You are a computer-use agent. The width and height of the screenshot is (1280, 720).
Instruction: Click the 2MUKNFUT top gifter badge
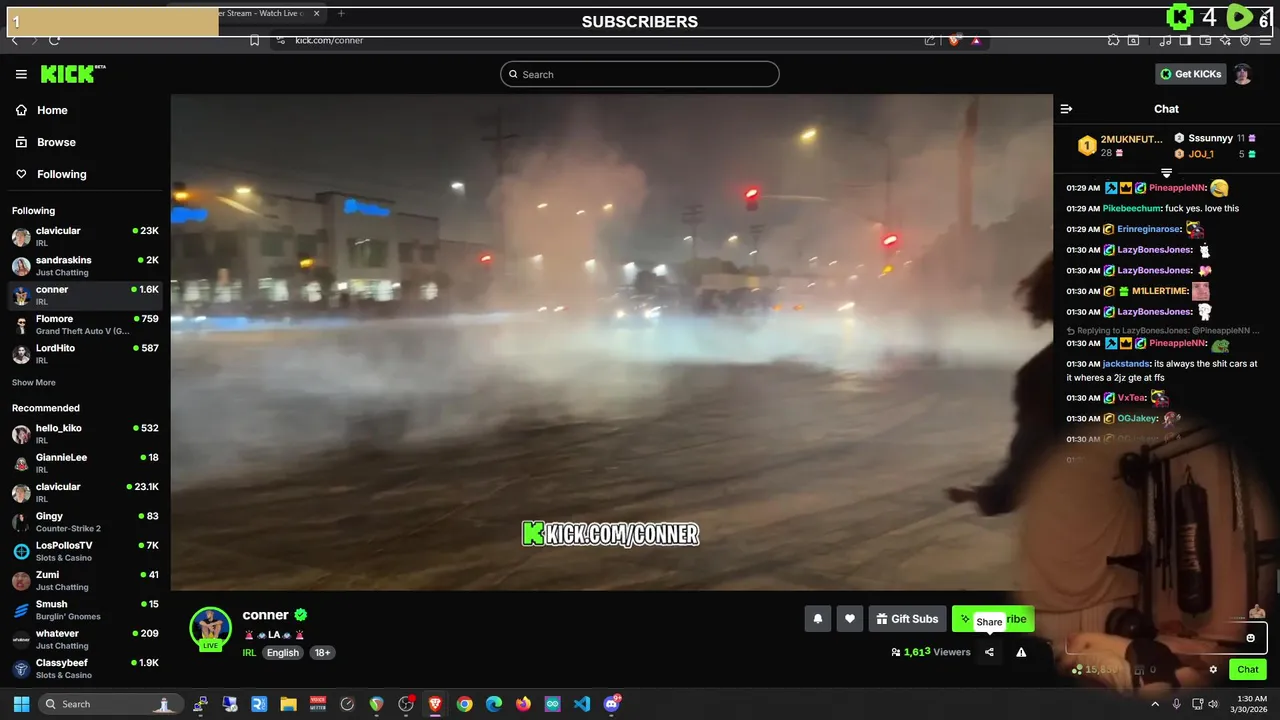(1087, 146)
